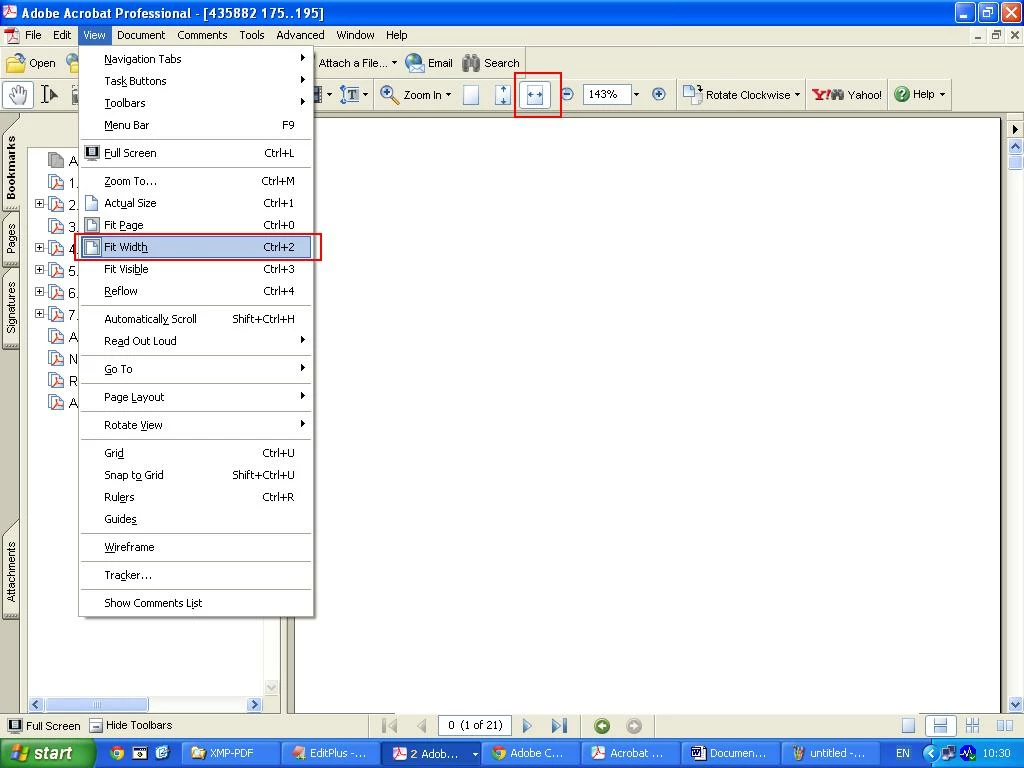
Task: Click the document scroll down arrow
Action: (1016, 704)
